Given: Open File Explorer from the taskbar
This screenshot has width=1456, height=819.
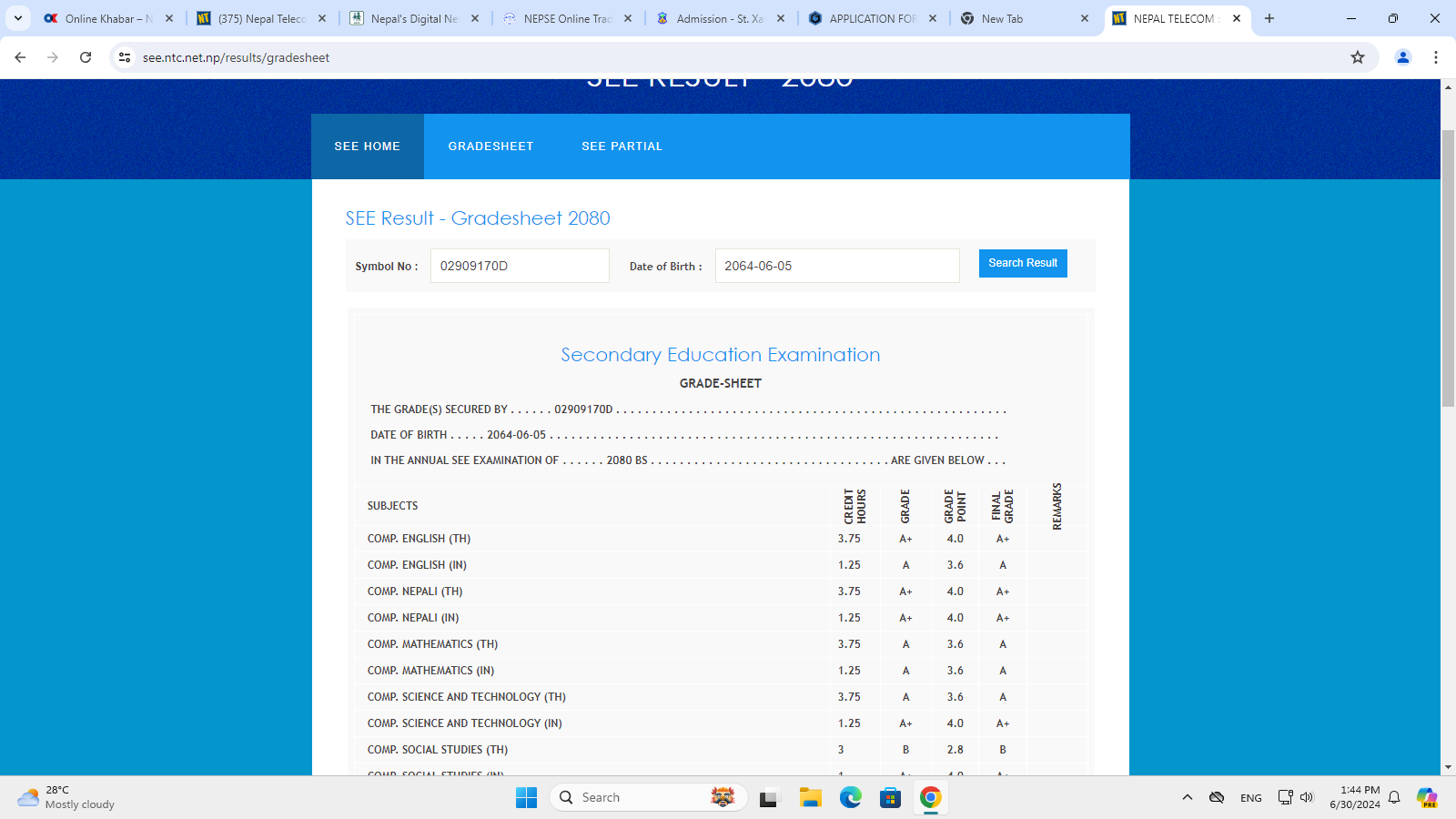Looking at the screenshot, I should 810,798.
